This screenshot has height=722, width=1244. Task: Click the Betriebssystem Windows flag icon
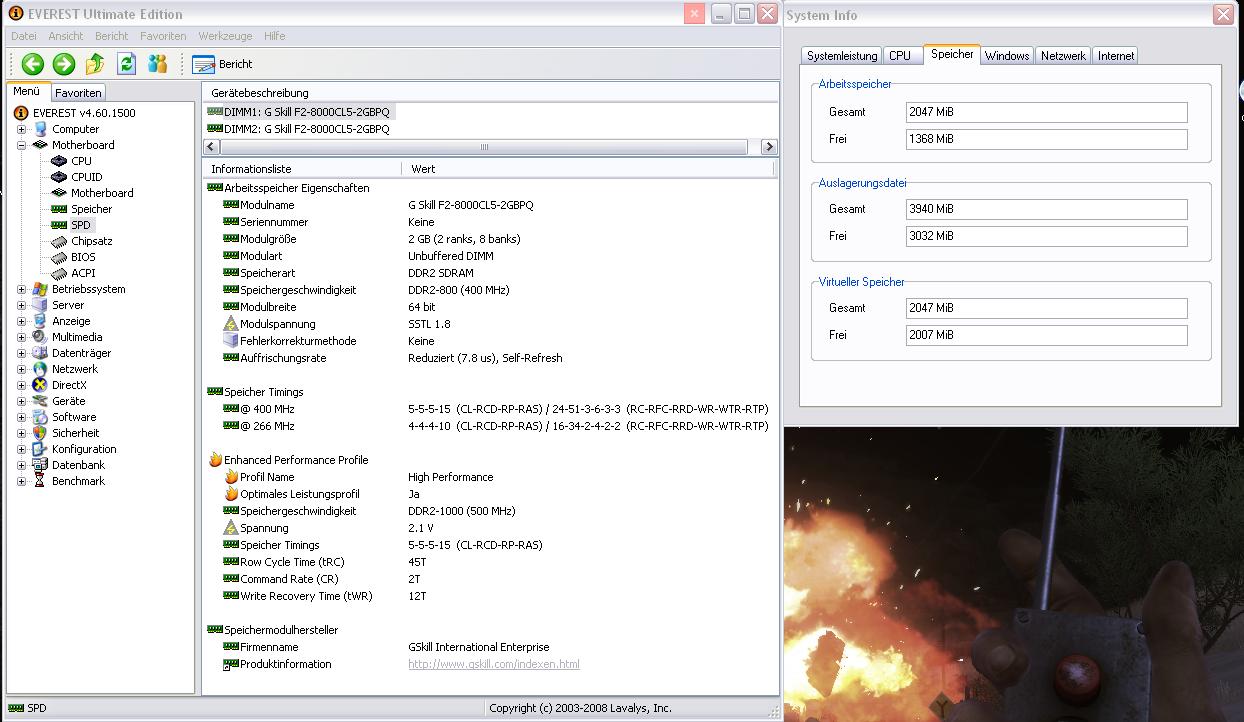click(x=40, y=289)
